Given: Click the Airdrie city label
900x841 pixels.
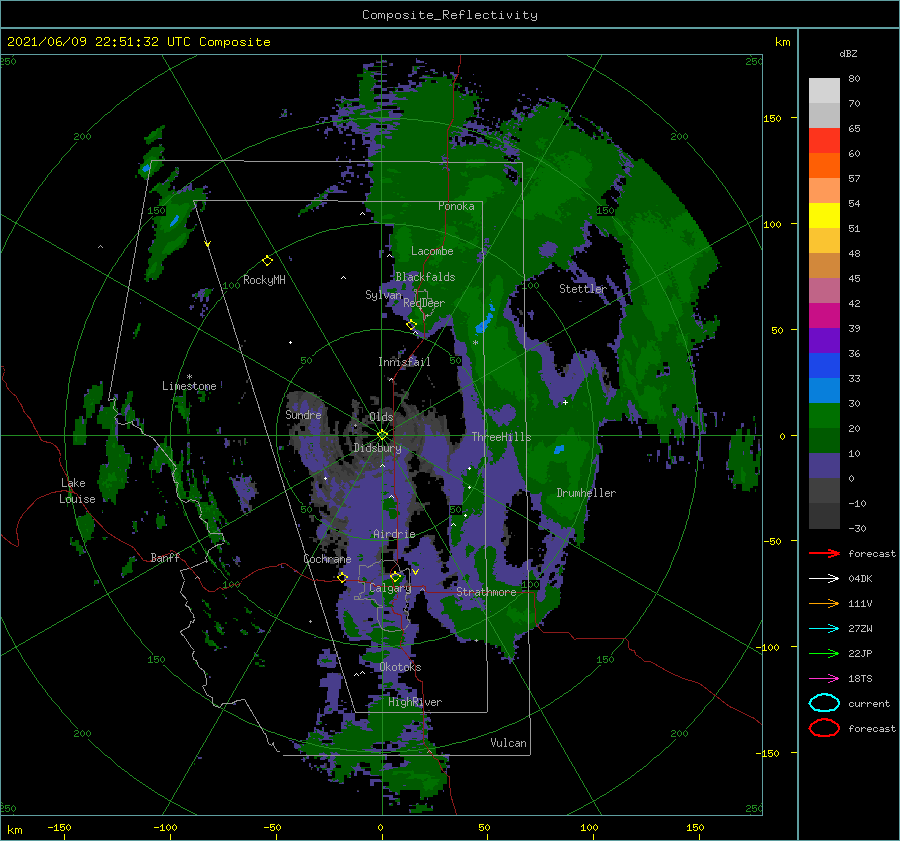Looking at the screenshot, I should coord(394,534).
